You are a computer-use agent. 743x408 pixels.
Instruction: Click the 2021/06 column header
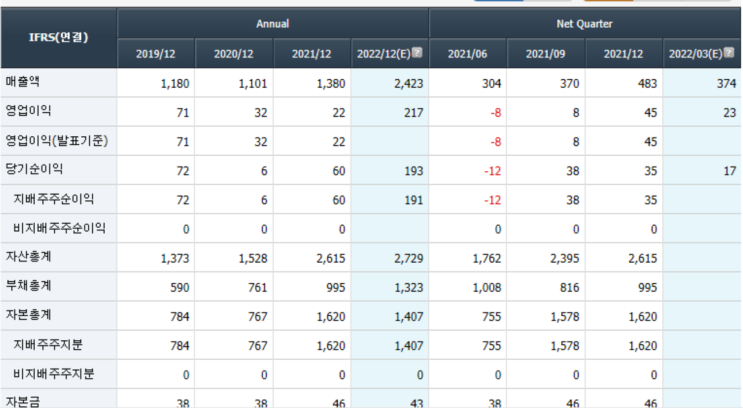(468, 54)
